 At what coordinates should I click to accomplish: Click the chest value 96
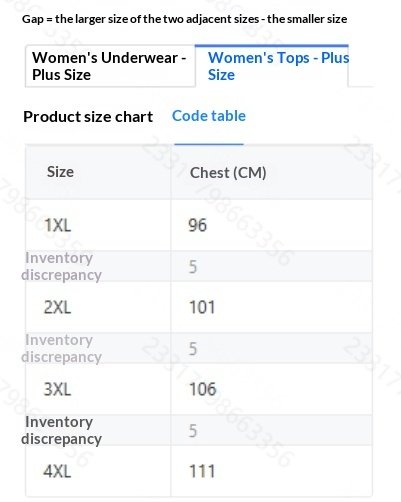(197, 225)
